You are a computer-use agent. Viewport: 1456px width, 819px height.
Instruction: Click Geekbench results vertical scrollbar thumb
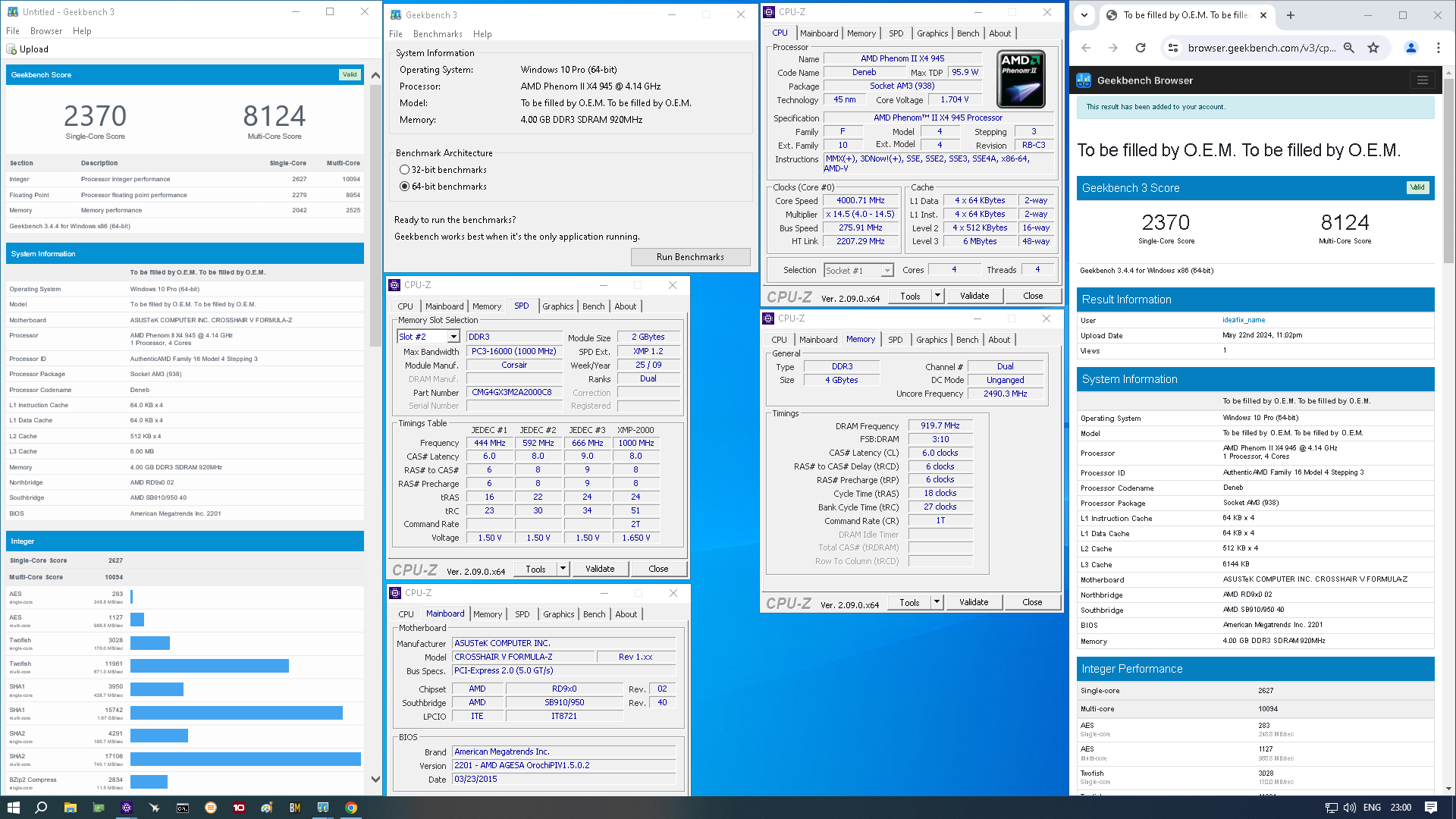[375, 215]
